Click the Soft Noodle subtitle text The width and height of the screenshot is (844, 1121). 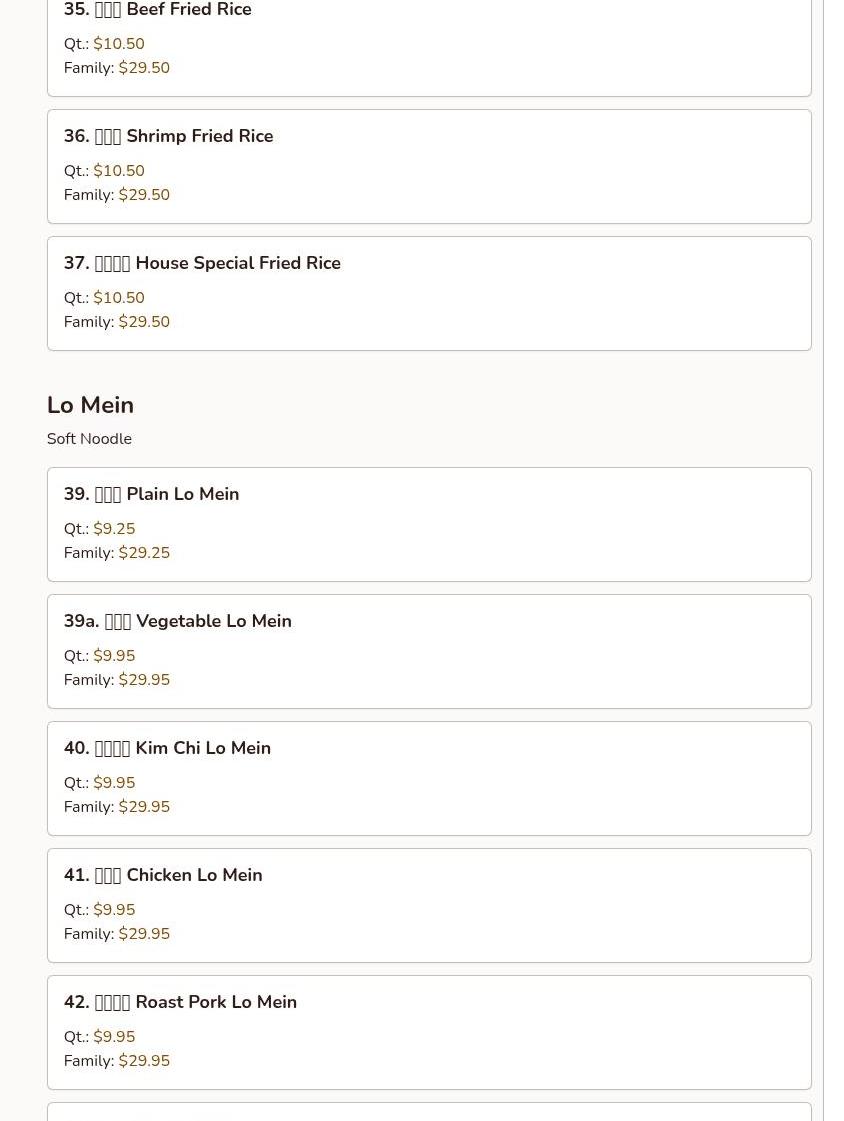[89, 439]
